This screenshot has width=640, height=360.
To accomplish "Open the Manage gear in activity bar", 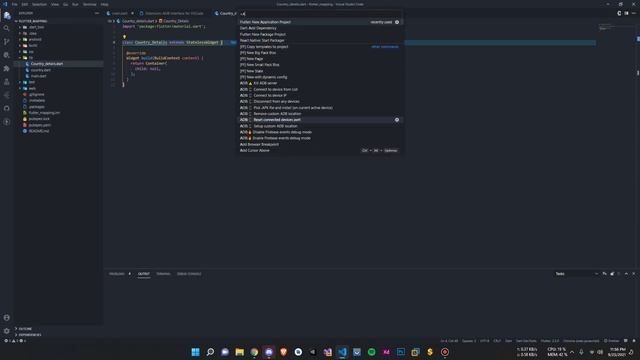I will pos(7,331).
